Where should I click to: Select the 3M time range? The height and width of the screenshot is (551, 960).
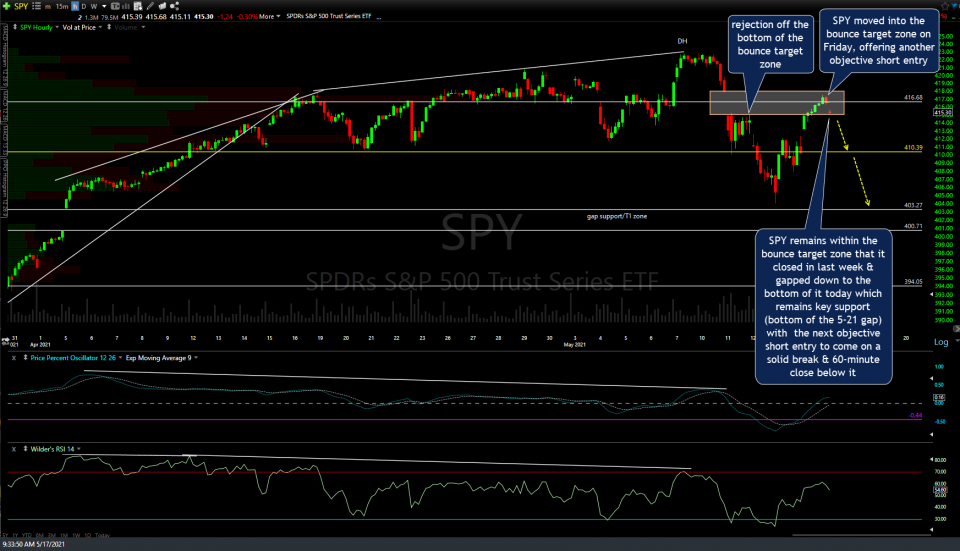(52, 535)
